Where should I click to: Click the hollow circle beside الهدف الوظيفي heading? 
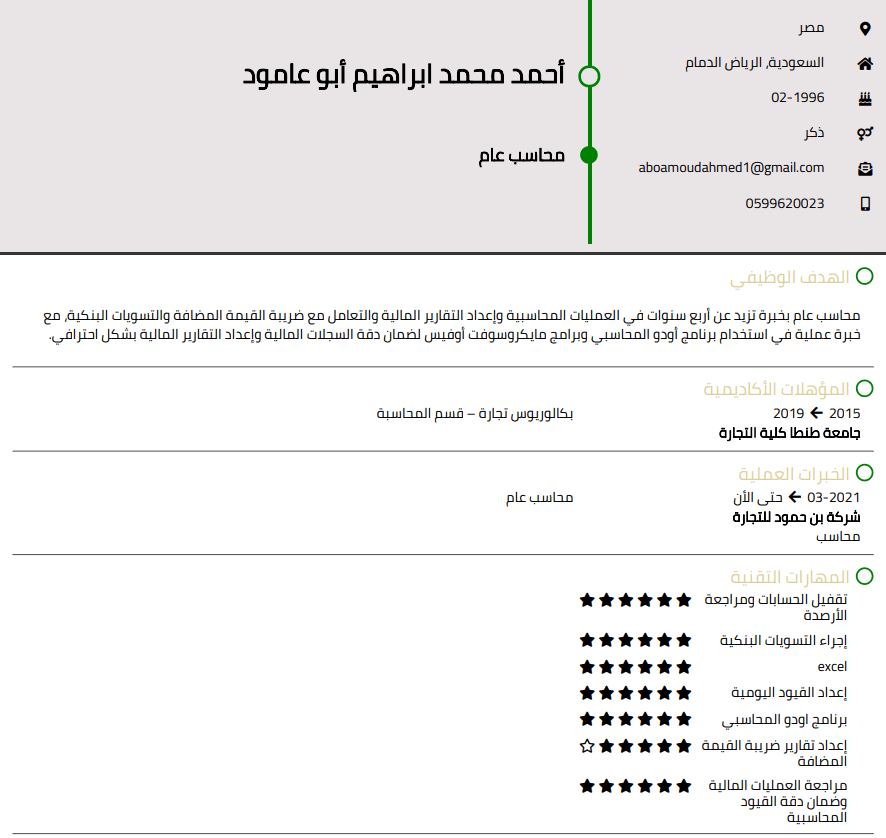coord(864,276)
